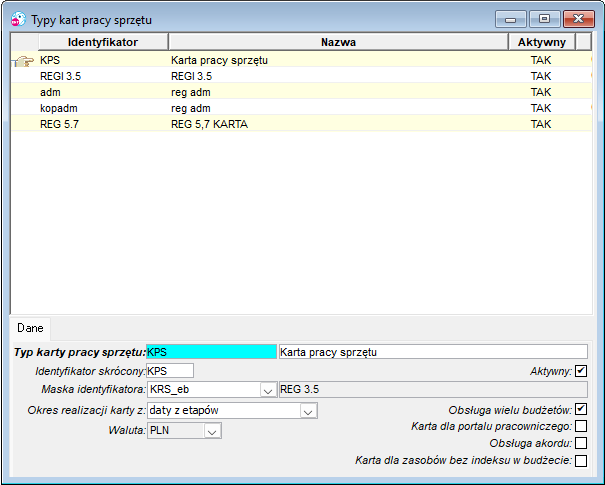605x485 pixels.
Task: Select the REGI 3.5 identifier cell
Action: tap(61, 76)
